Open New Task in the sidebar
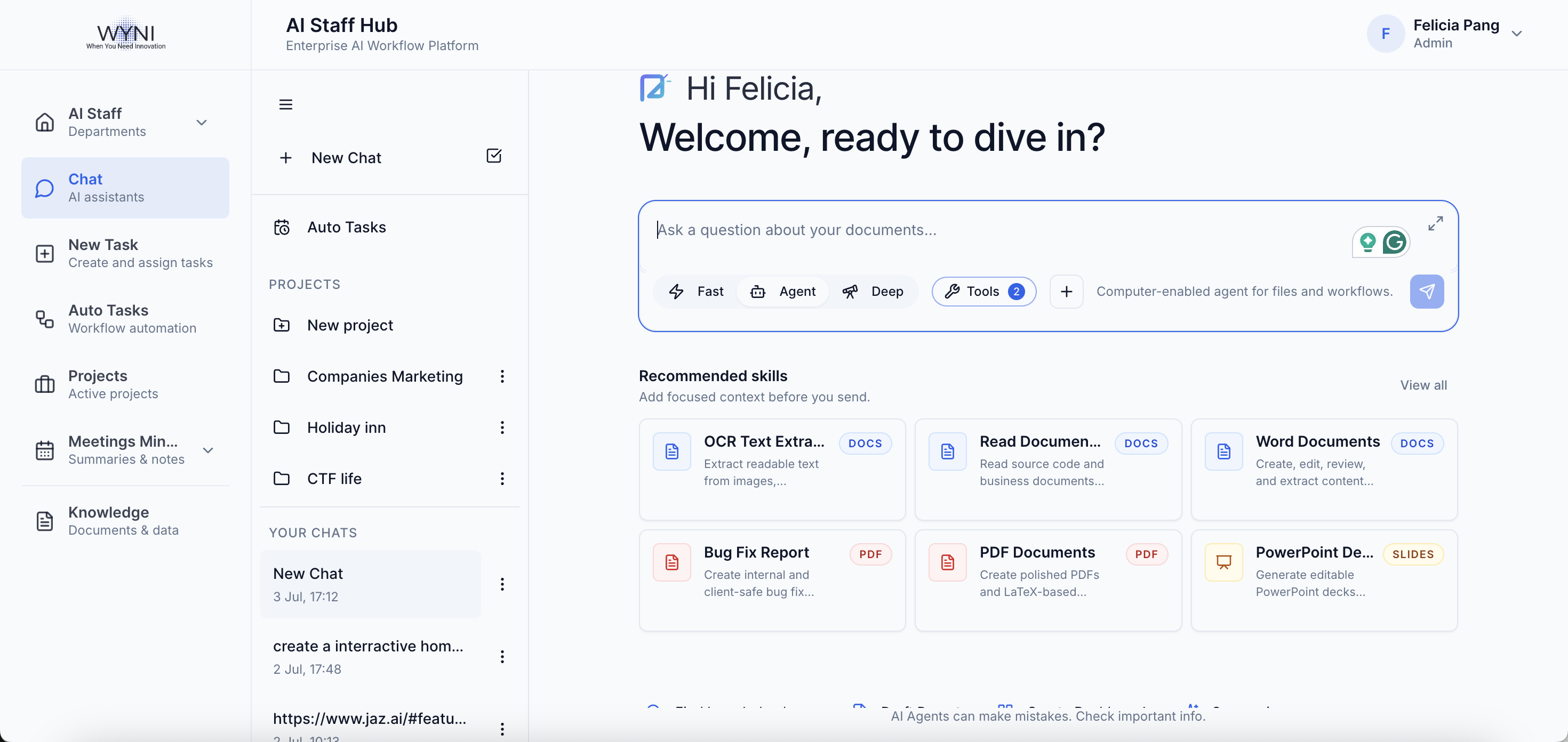Screen dimensions: 1568x742 (125, 254)
